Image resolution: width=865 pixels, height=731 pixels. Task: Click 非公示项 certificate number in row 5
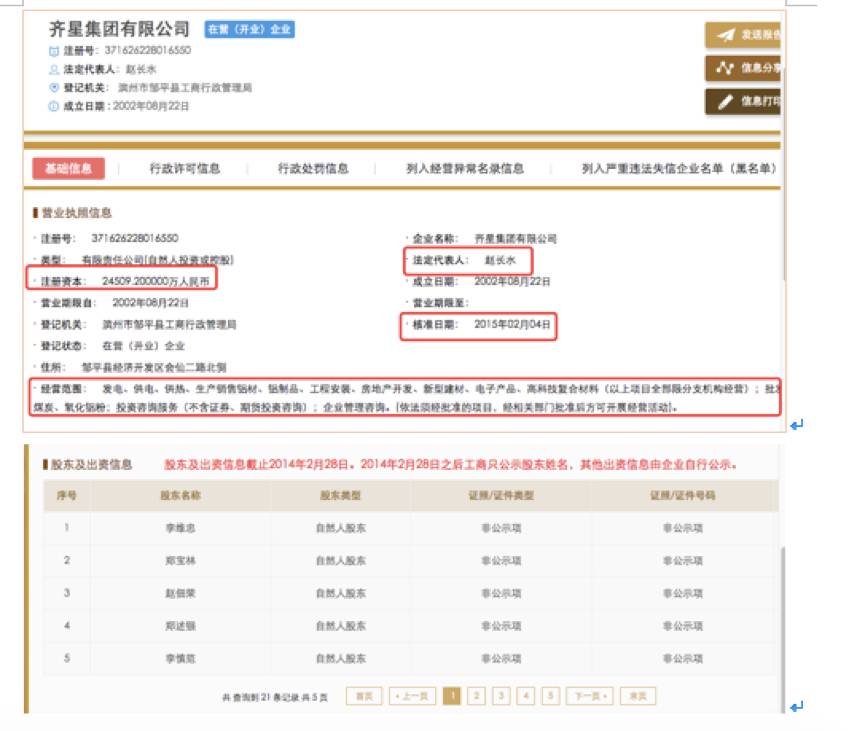tap(683, 659)
